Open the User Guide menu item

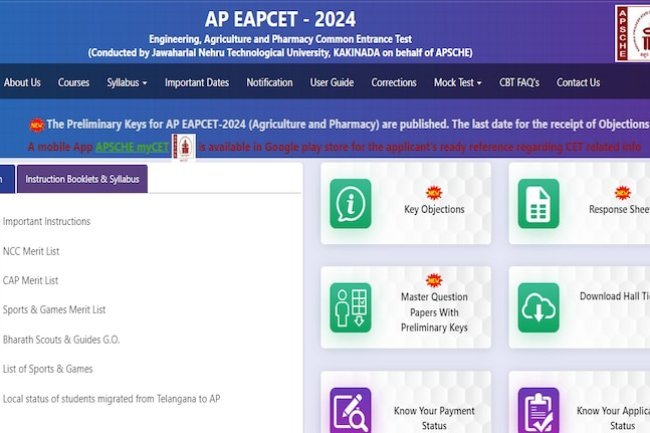(x=332, y=82)
